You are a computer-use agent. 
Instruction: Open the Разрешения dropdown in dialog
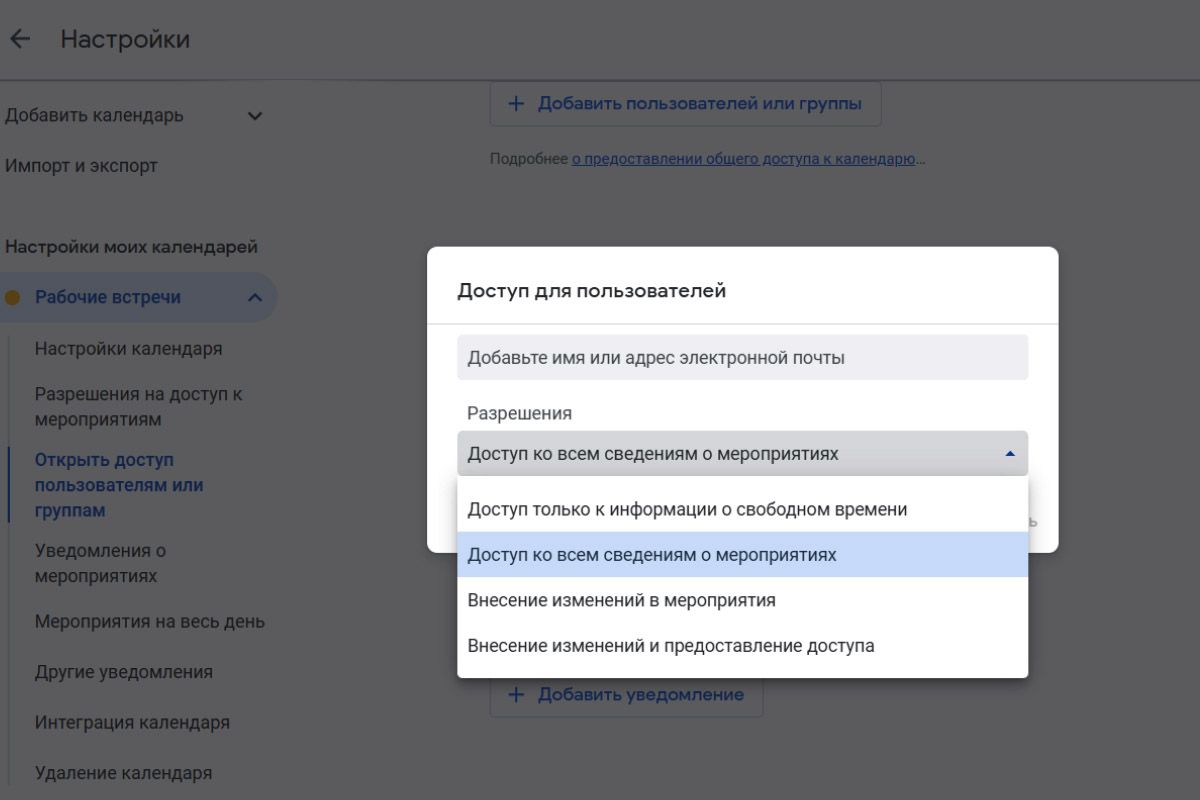(x=742, y=454)
